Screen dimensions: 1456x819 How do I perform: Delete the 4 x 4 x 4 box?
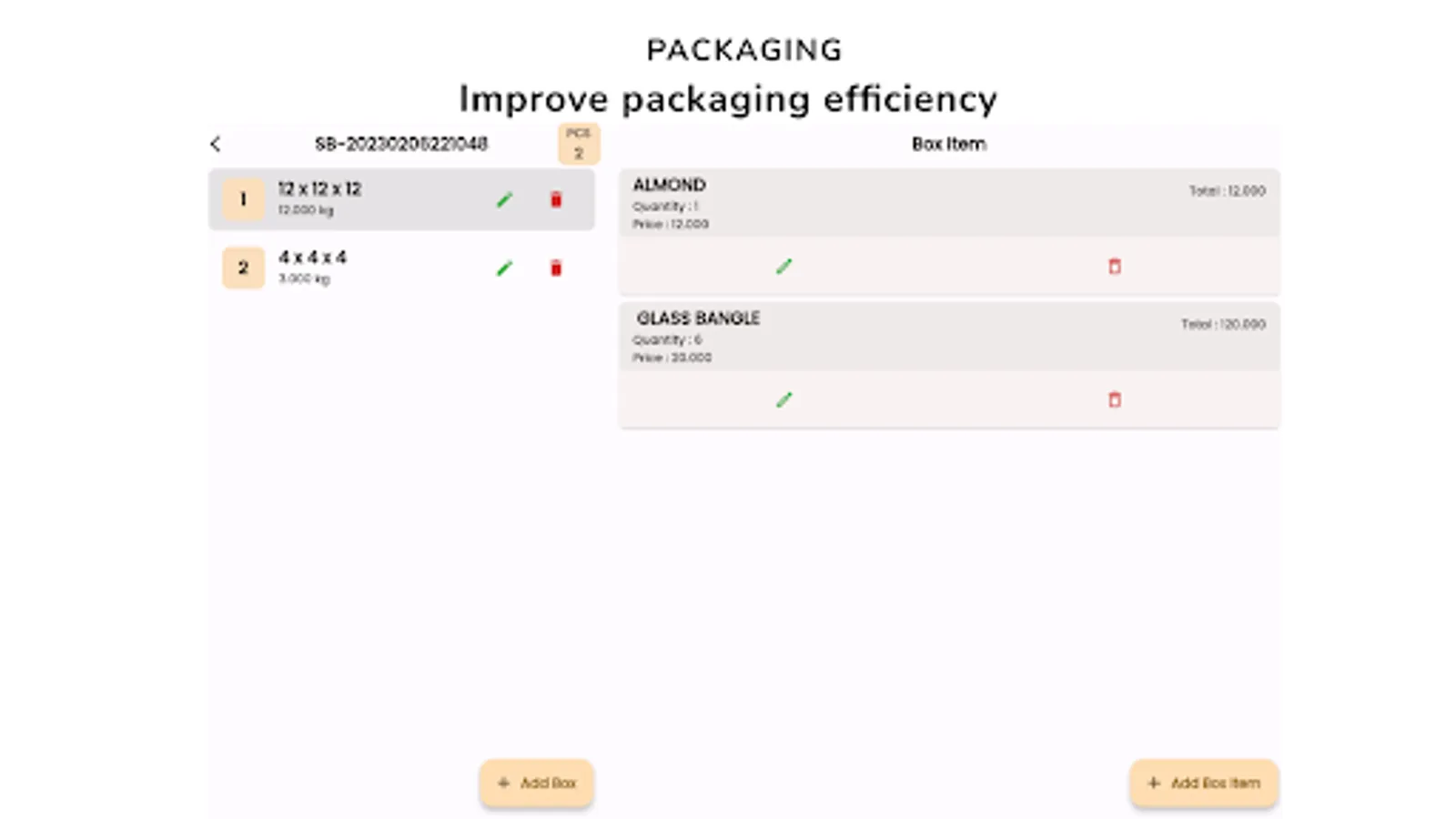[x=556, y=268]
